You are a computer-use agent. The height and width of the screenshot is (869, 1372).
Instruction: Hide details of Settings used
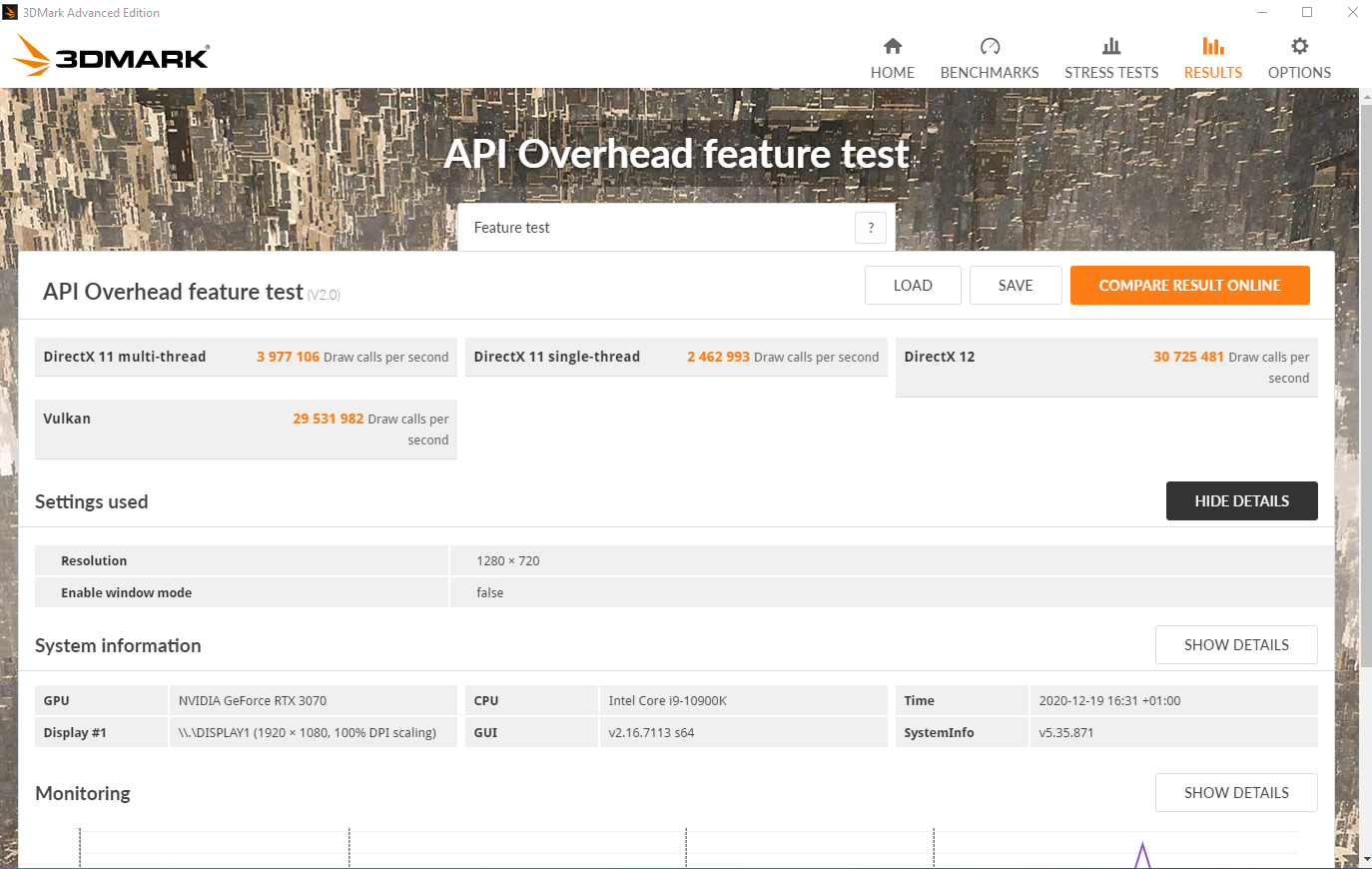click(1241, 501)
